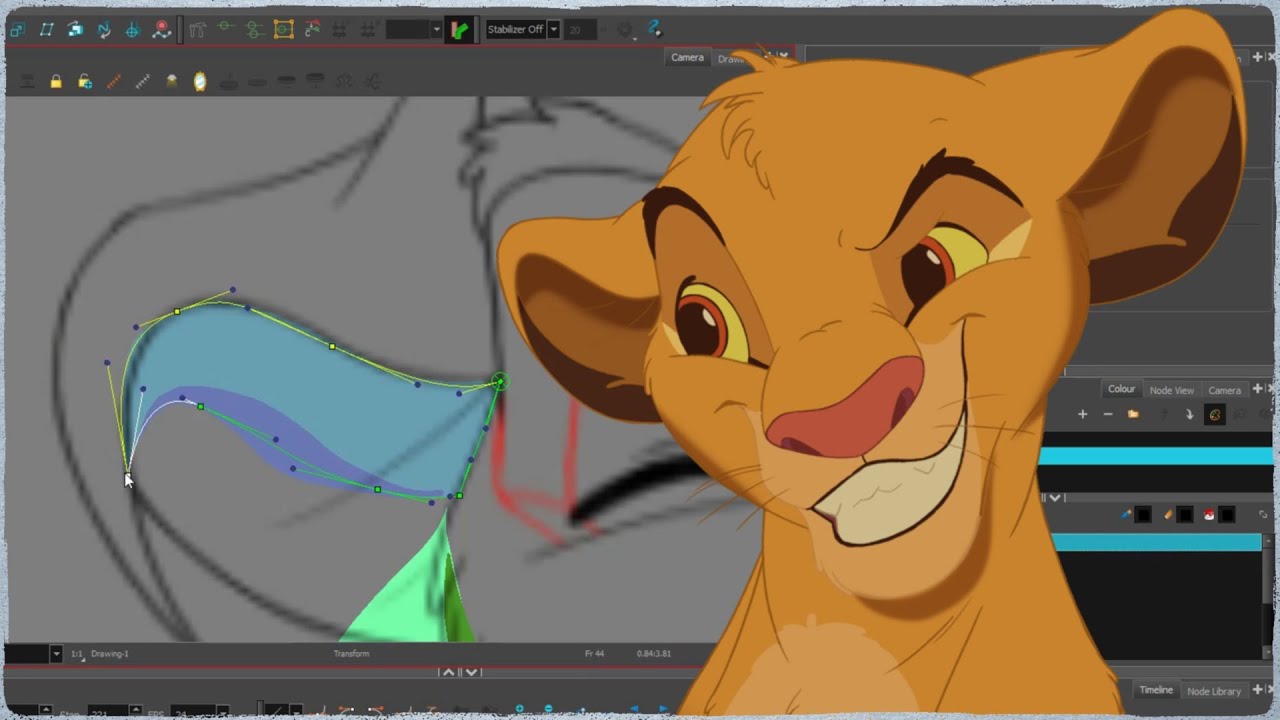
Task: Click the green arrow icon beside Stabilizer dropdown
Action: (459, 30)
